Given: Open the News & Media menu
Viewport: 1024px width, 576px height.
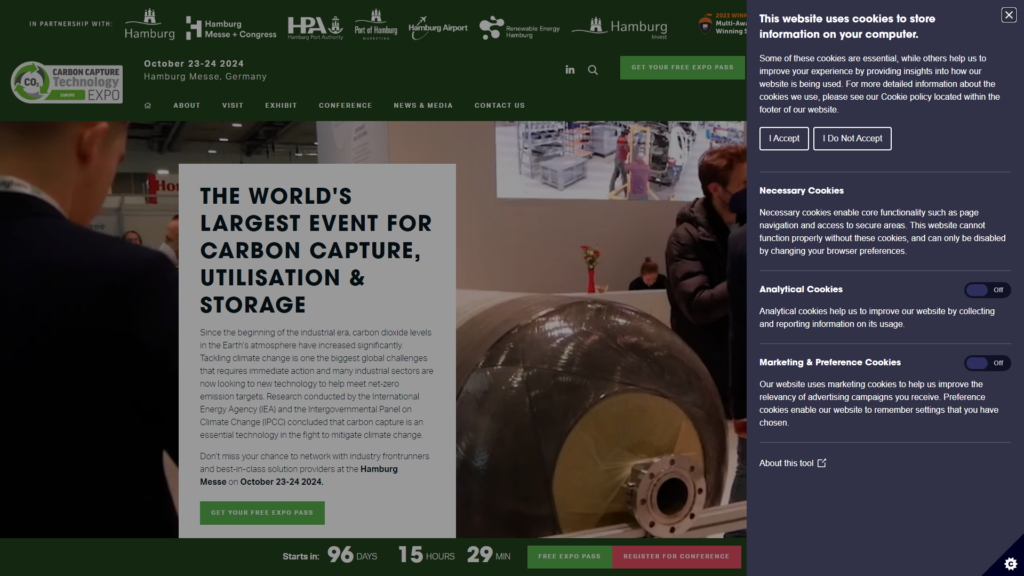Looking at the screenshot, I should point(423,105).
